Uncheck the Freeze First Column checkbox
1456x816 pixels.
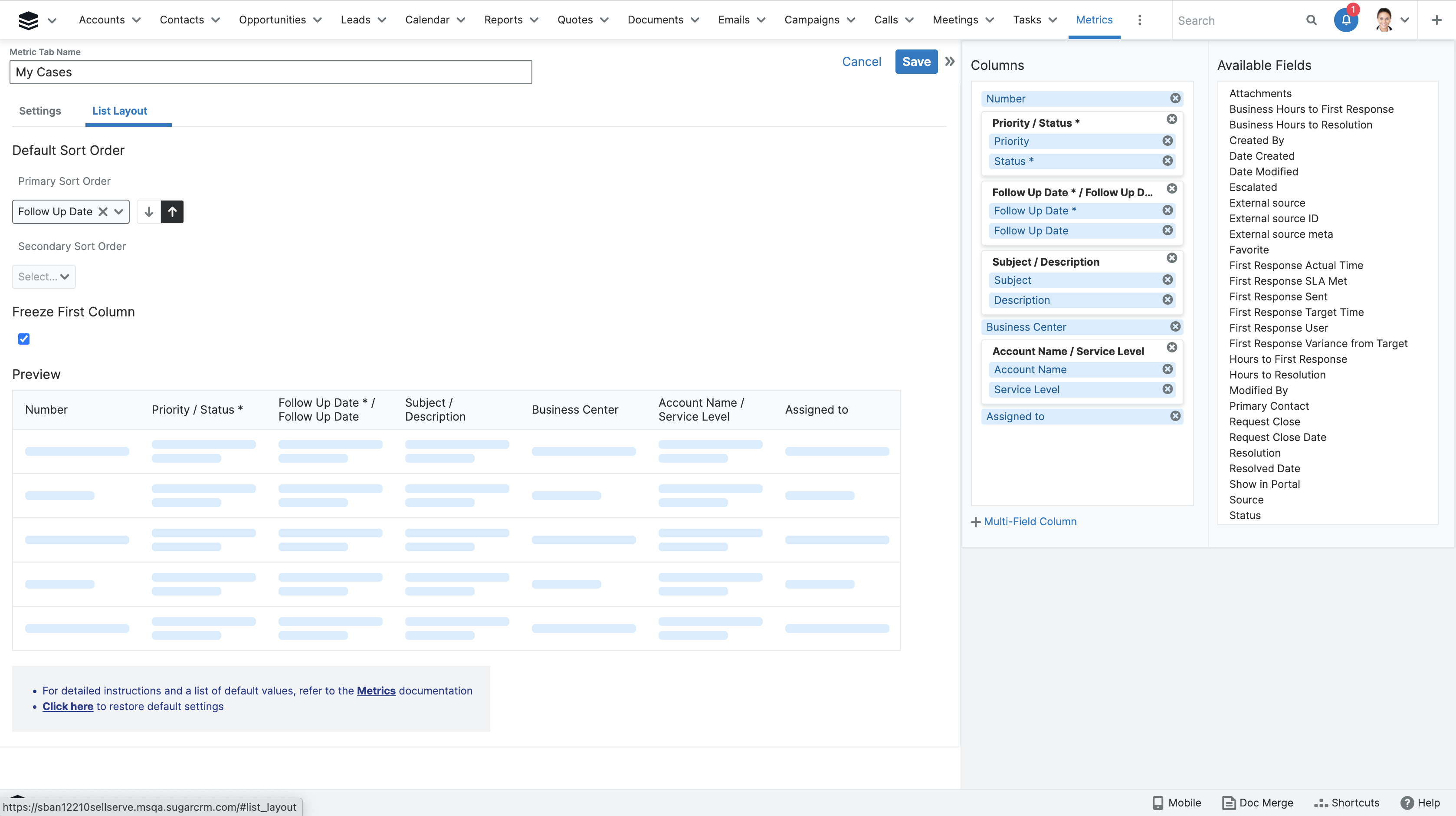(x=24, y=339)
